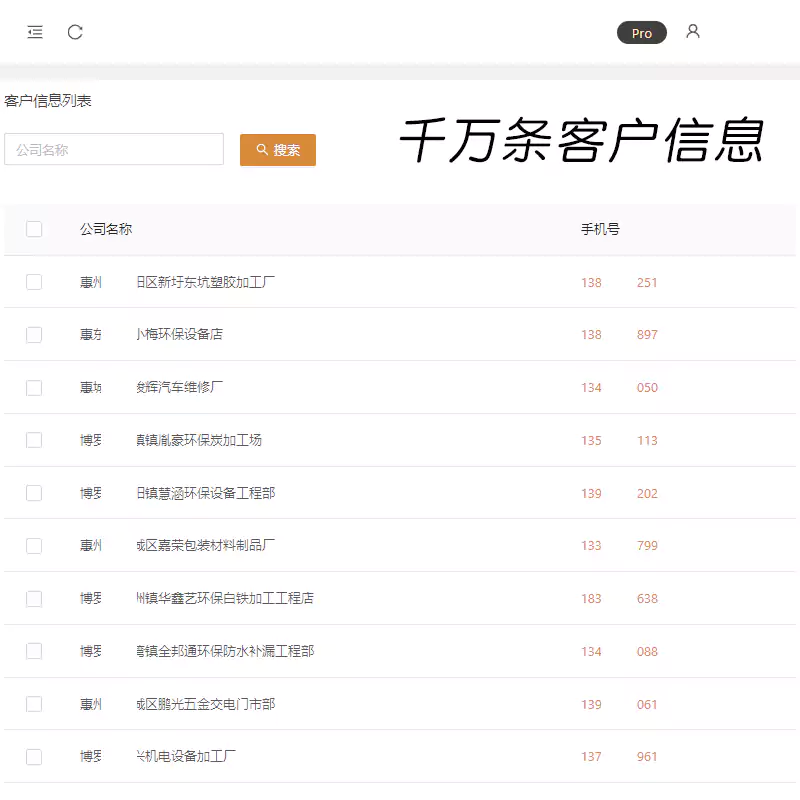This screenshot has width=800, height=800.
Task: Click phone number starting 137 ending 961
Action: (x=619, y=756)
